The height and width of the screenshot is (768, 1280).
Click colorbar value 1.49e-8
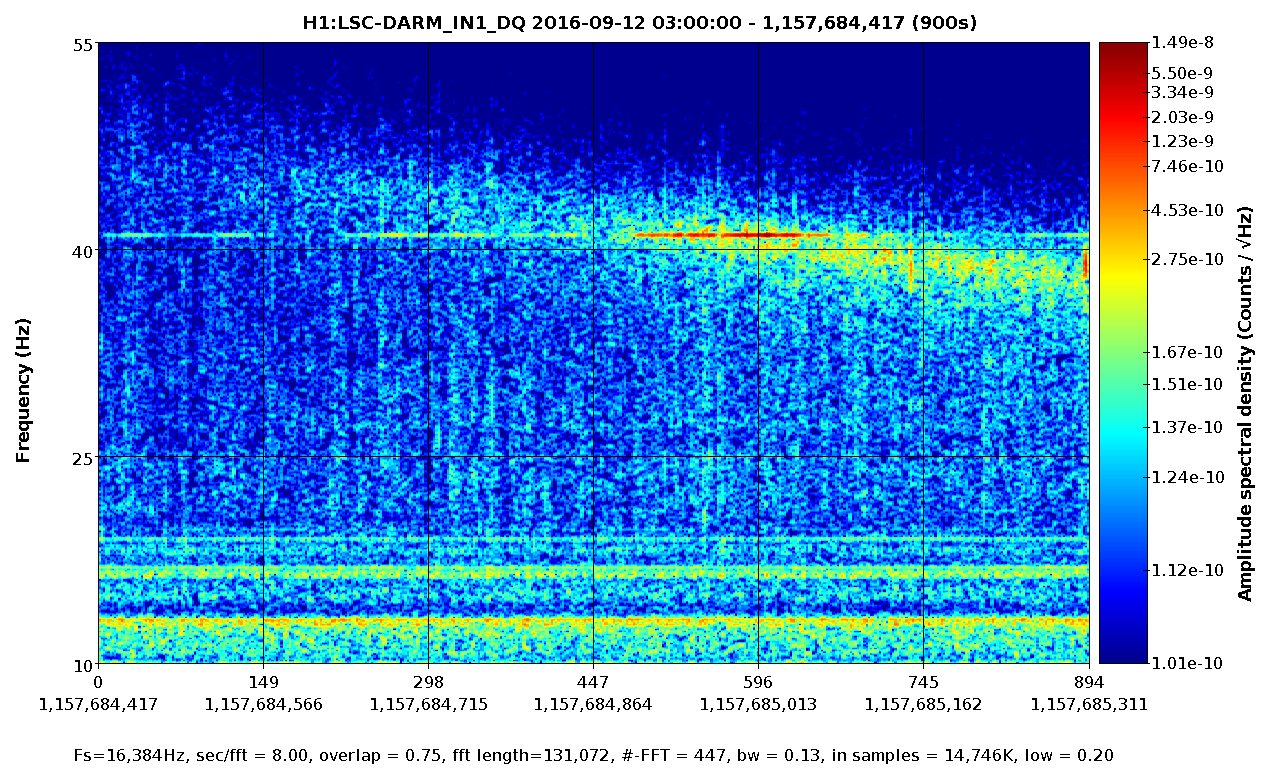click(x=1181, y=43)
